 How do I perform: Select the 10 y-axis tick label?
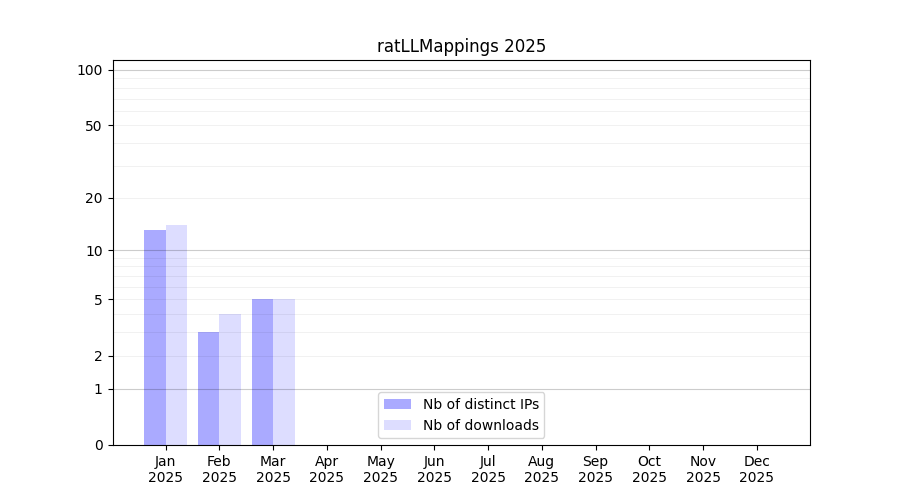94,251
